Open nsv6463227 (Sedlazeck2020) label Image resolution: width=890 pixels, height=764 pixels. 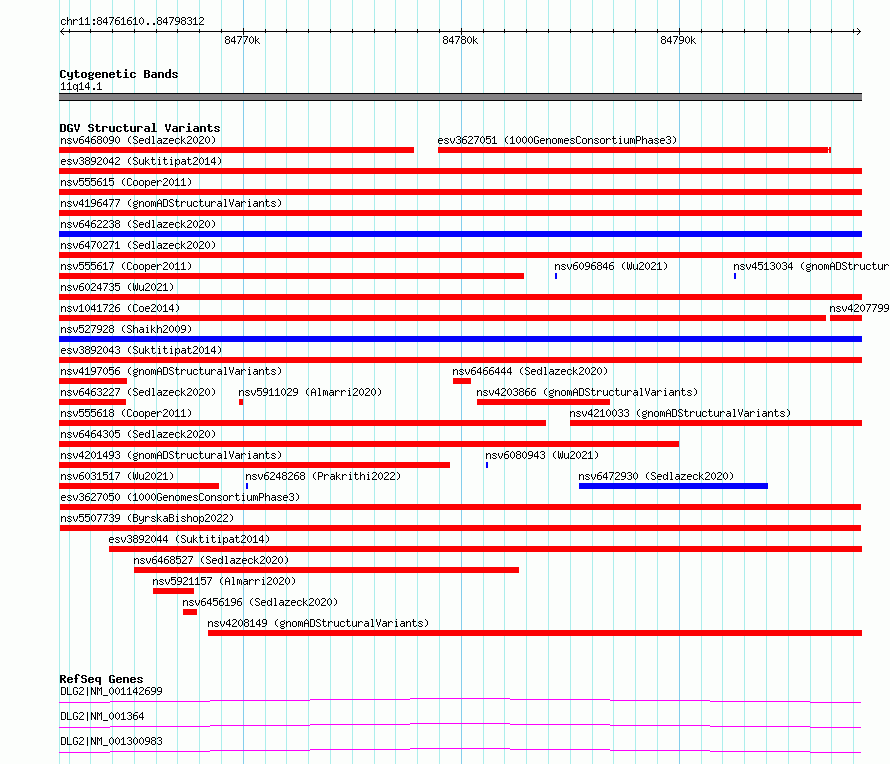(138, 392)
